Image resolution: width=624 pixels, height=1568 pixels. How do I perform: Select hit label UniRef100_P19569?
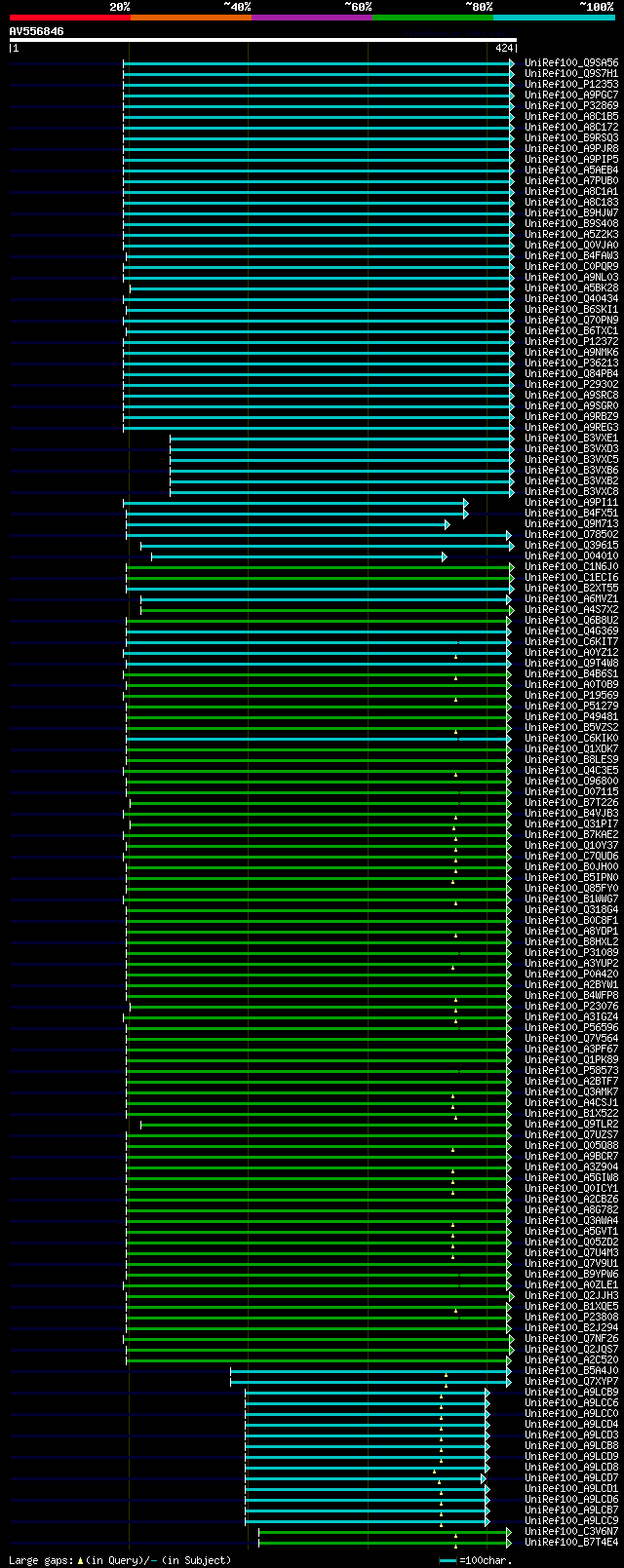(x=571, y=696)
